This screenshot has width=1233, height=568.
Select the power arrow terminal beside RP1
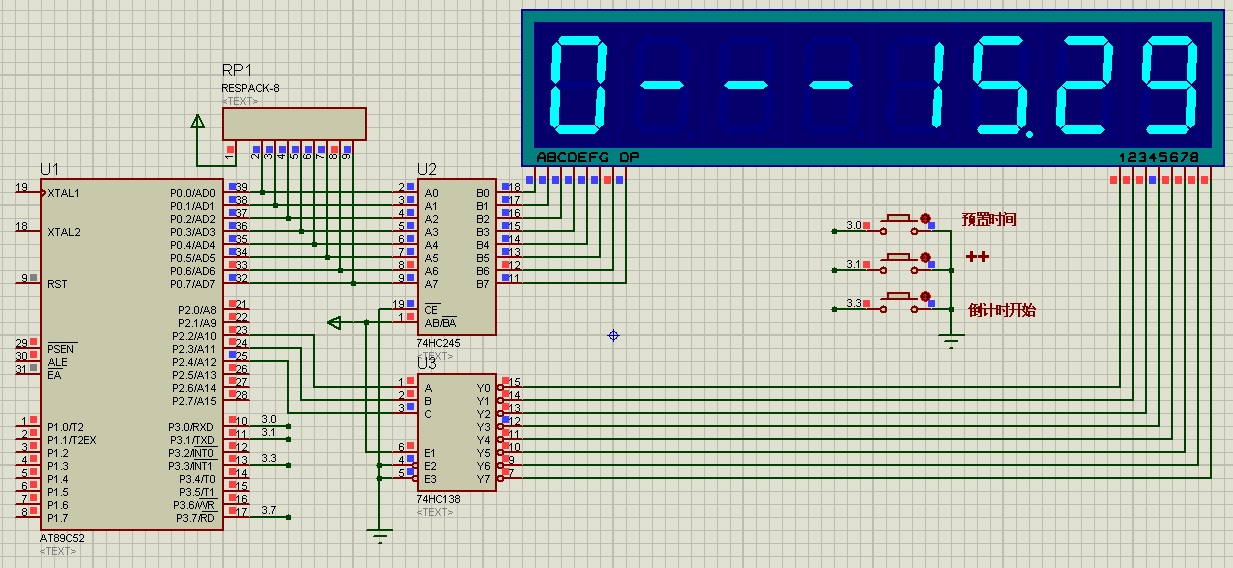pyautogui.click(x=198, y=123)
